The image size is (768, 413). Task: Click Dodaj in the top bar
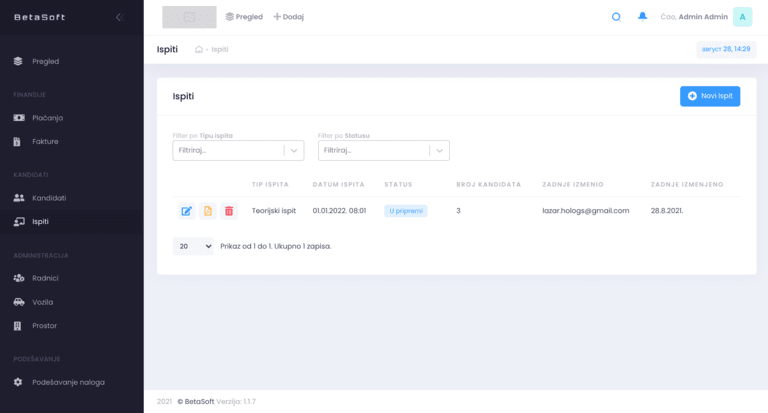[x=288, y=17]
